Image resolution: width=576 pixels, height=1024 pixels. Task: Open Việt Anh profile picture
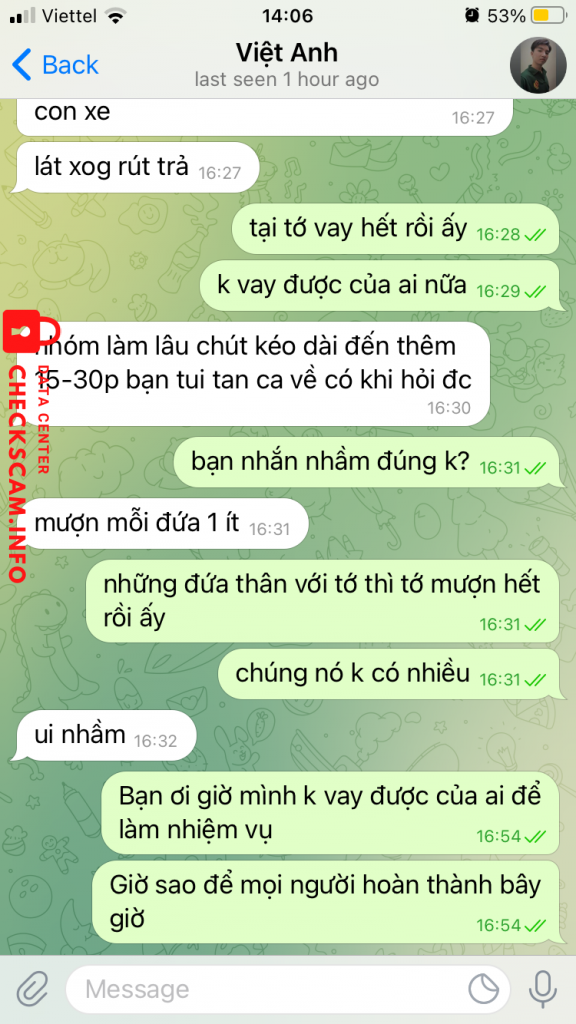click(x=537, y=65)
